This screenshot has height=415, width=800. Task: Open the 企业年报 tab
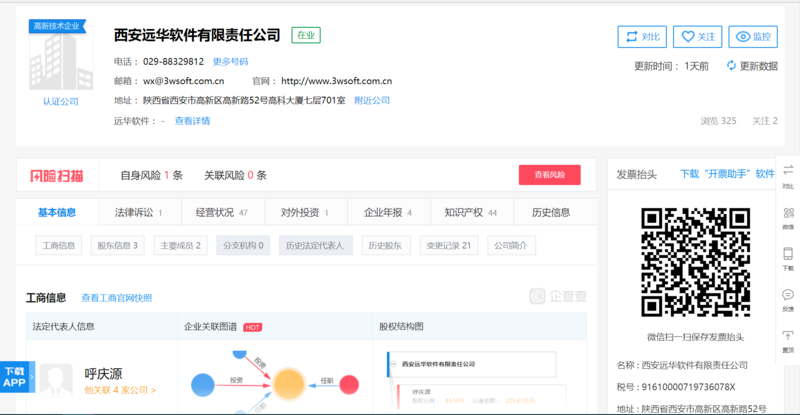coord(389,212)
